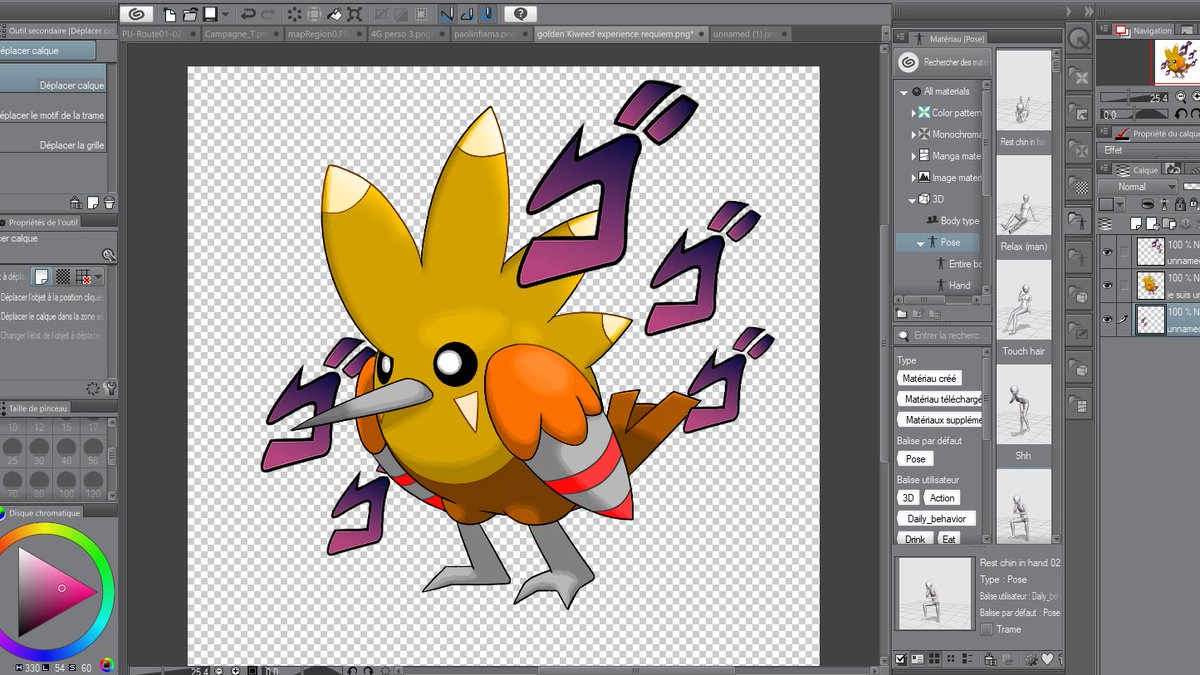Filter by Action user tag
Screen dimensions: 1200x675
pos(942,498)
